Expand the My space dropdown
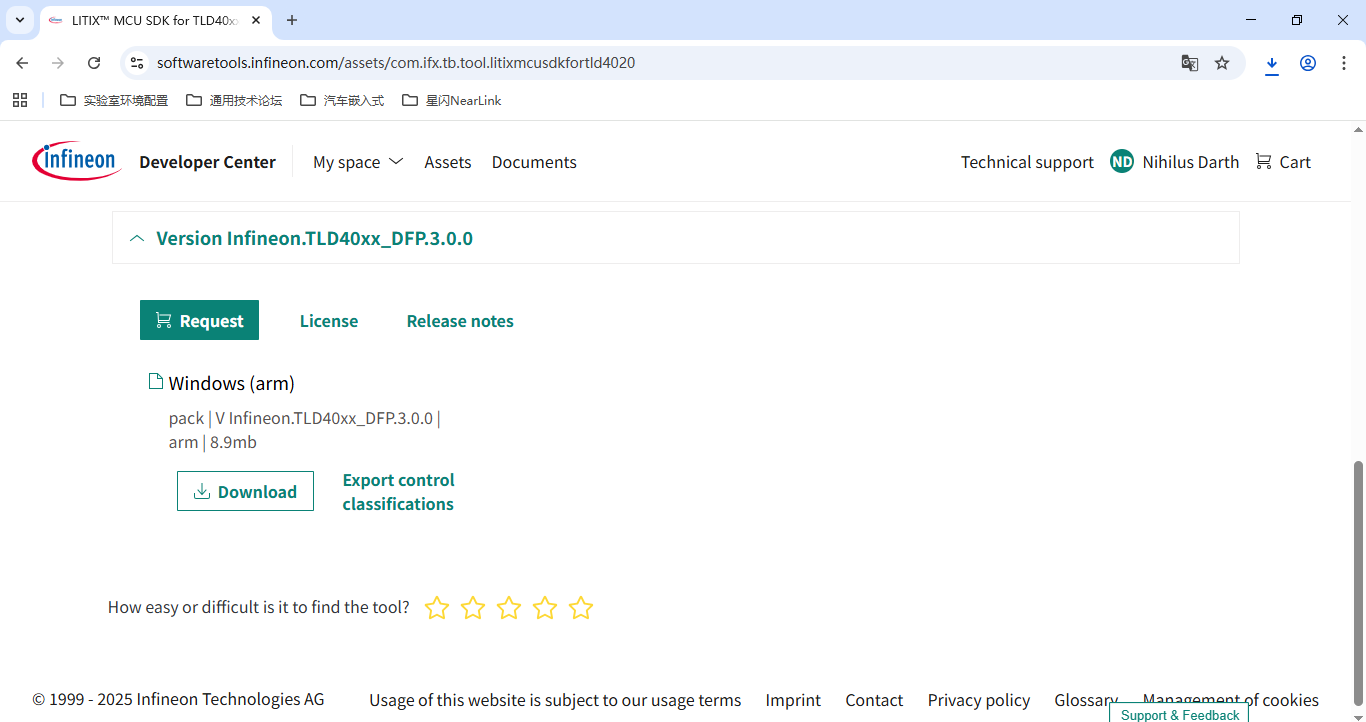This screenshot has height=722, width=1366. tap(358, 162)
